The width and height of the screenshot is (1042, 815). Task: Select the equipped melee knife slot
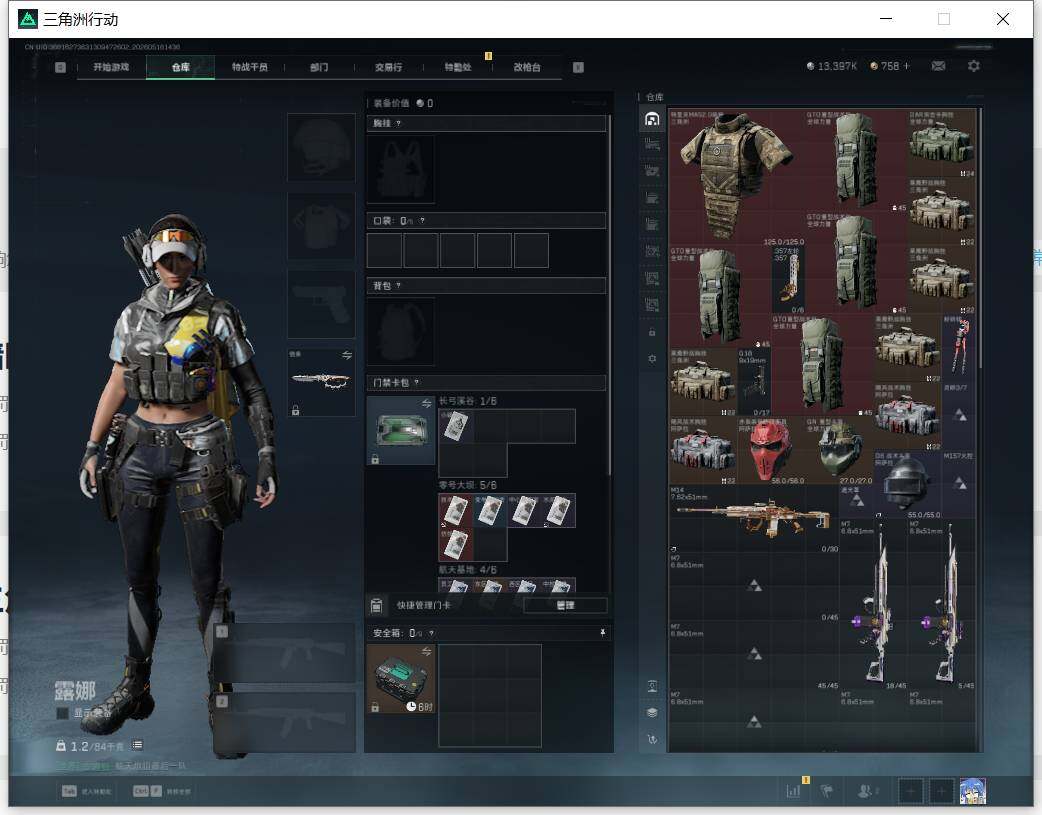[321, 382]
